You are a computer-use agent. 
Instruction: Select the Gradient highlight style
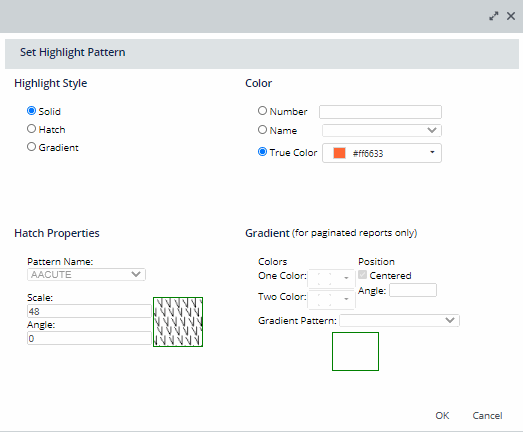[31, 147]
